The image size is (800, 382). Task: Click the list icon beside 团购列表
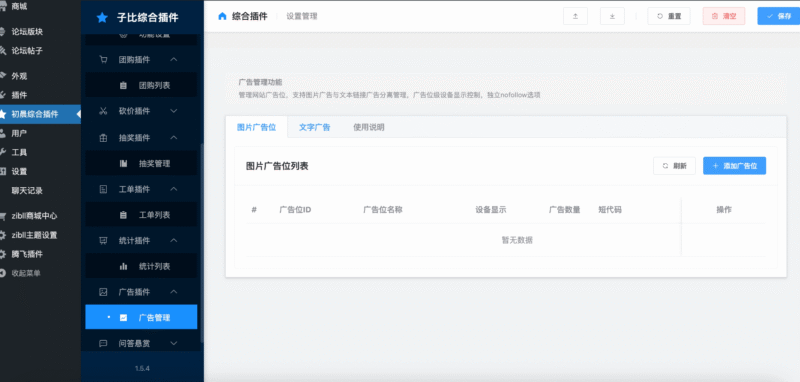[123, 86]
